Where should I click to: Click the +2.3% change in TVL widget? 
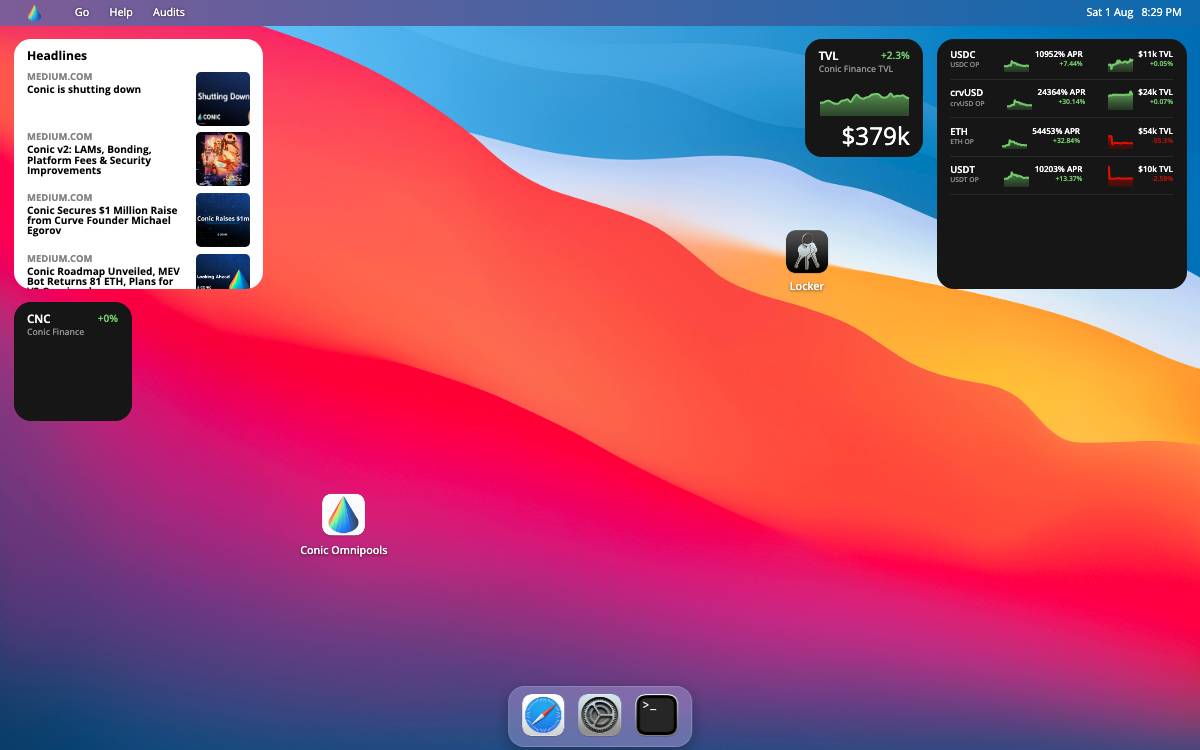pos(895,56)
